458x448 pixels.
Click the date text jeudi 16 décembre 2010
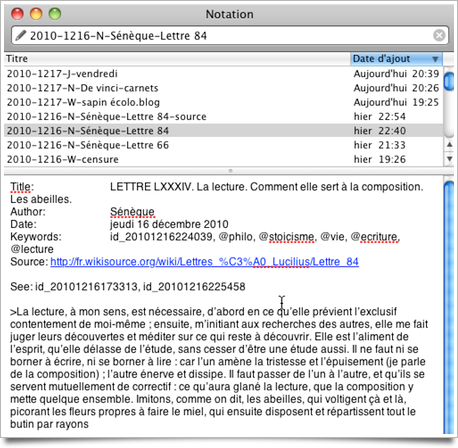point(169,224)
